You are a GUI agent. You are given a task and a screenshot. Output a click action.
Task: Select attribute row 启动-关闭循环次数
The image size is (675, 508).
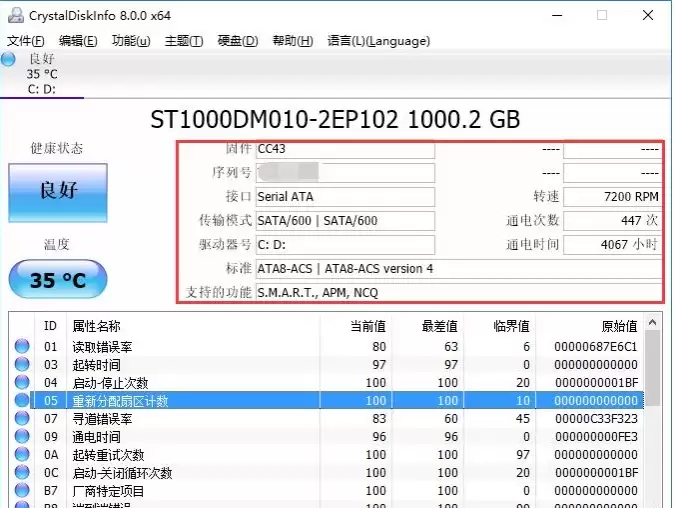pos(327,472)
